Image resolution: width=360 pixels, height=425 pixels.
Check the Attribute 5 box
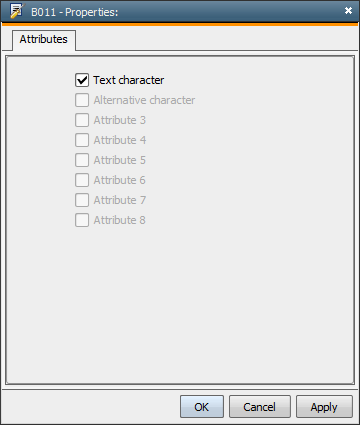click(82, 160)
